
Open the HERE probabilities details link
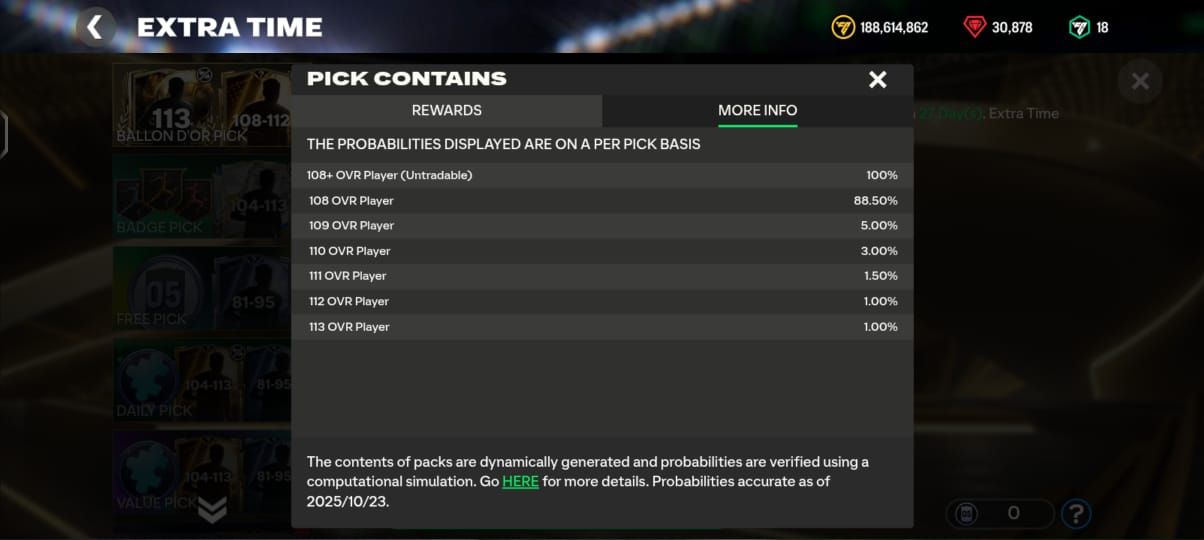(520, 482)
